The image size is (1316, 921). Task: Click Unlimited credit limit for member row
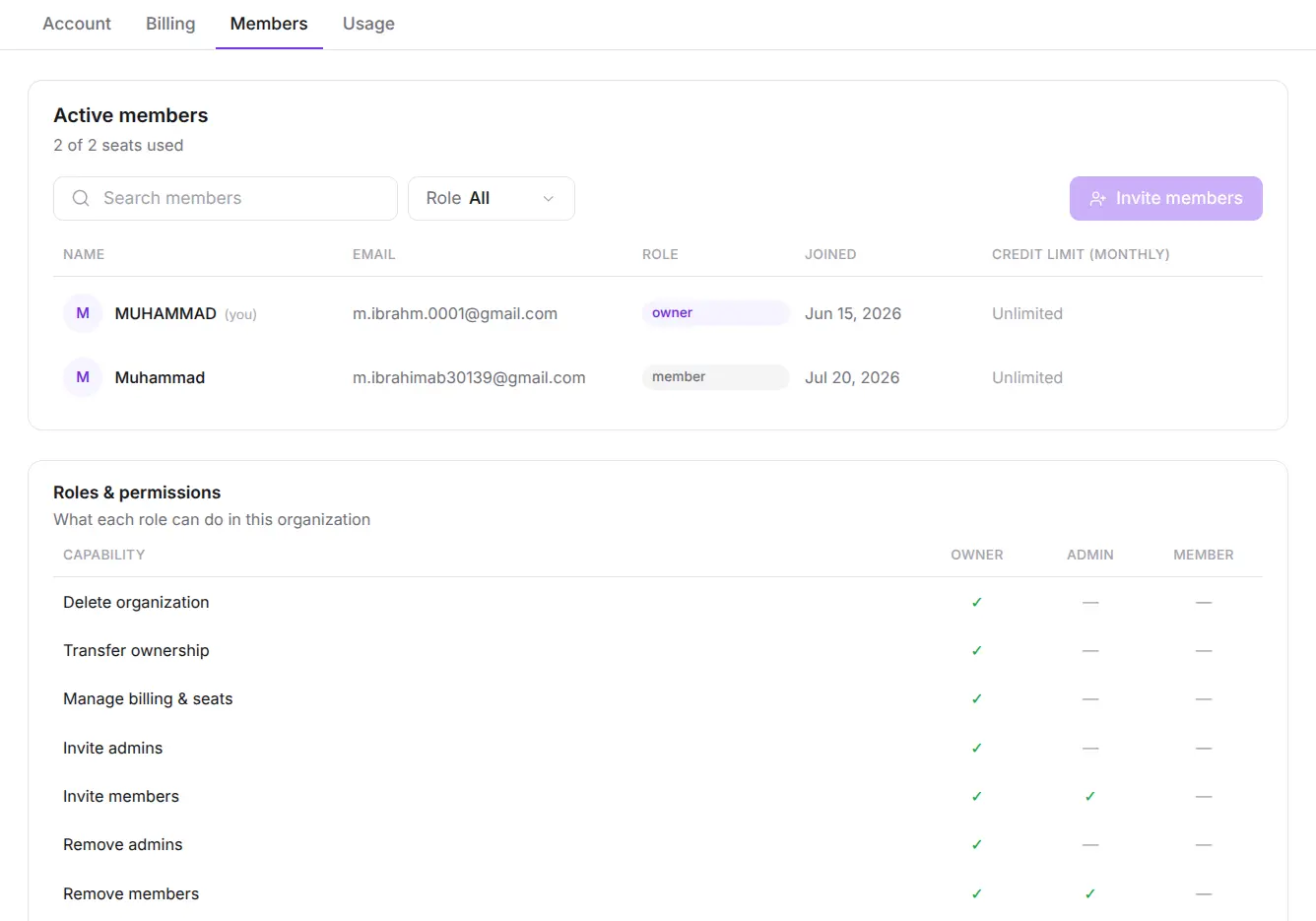pos(1027,377)
